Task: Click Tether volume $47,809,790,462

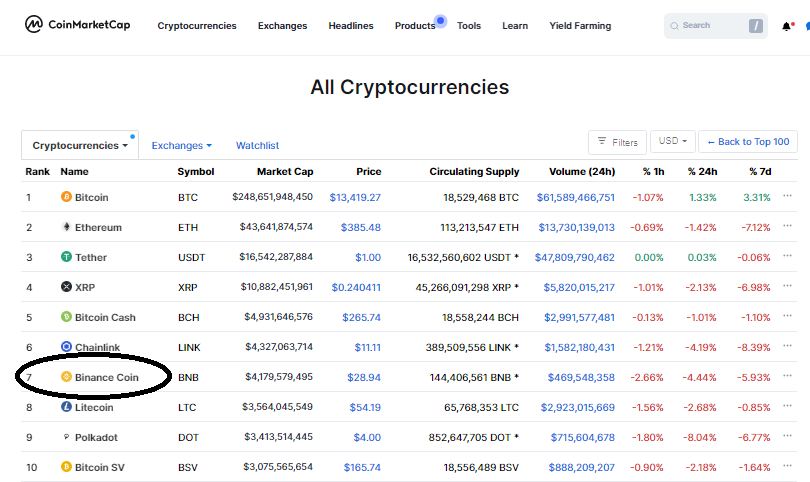Action: [574, 257]
